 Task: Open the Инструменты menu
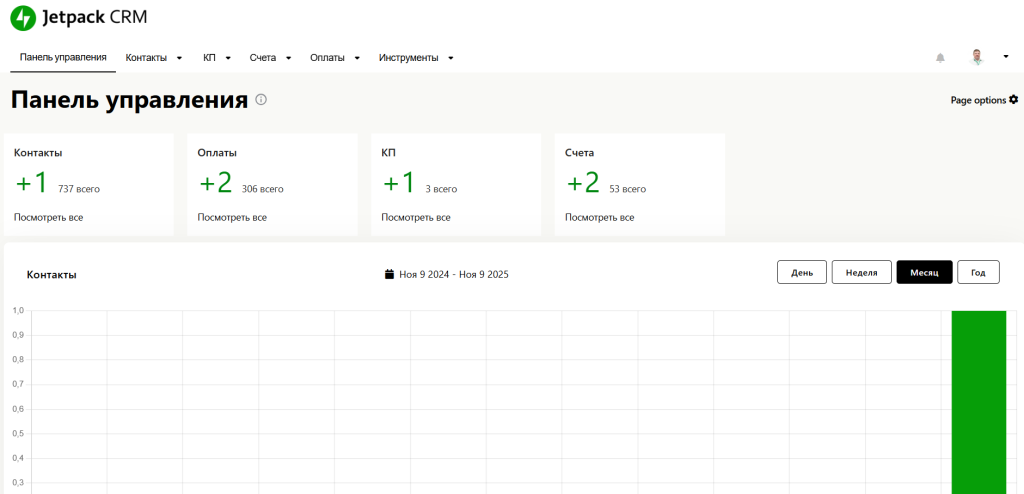408,58
